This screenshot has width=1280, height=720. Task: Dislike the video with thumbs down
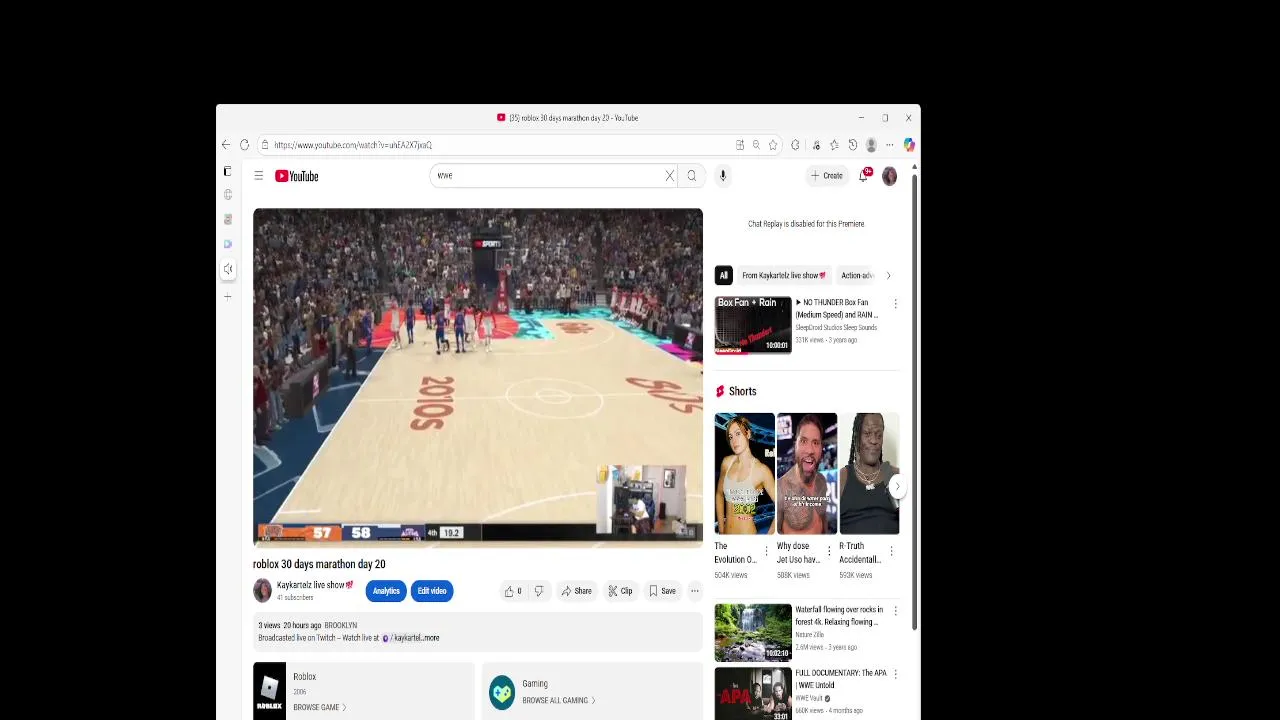point(538,591)
